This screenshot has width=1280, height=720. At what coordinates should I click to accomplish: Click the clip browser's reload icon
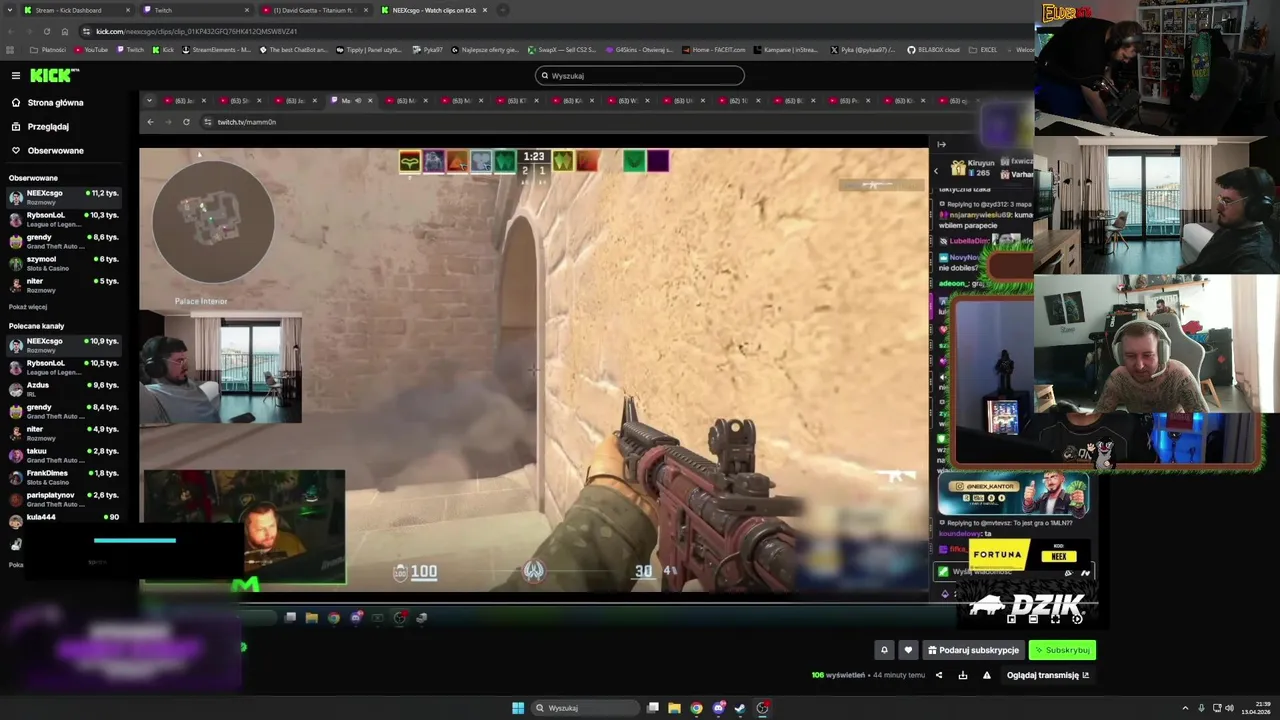click(186, 122)
